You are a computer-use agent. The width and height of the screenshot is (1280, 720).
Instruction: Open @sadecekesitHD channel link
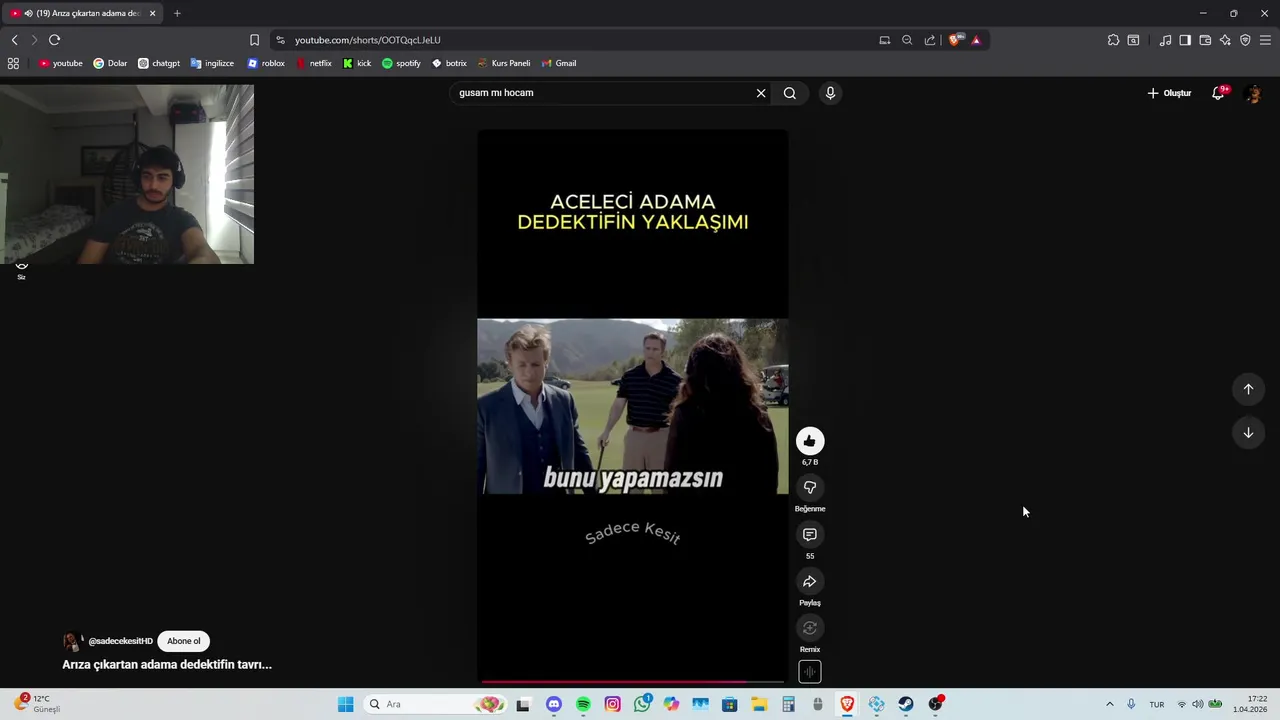[x=120, y=641]
